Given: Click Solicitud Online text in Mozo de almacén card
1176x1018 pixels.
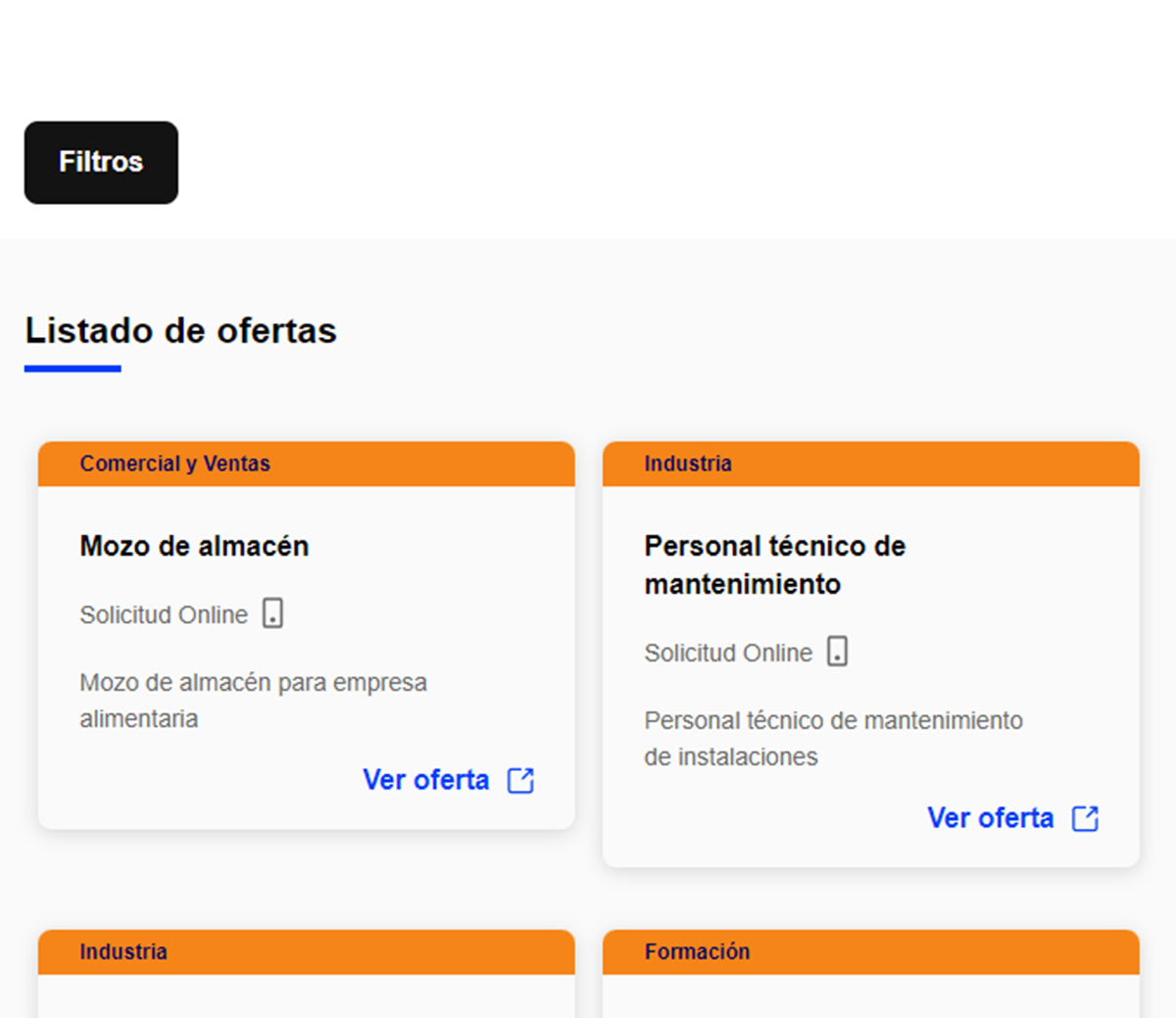Looking at the screenshot, I should pos(164,614).
